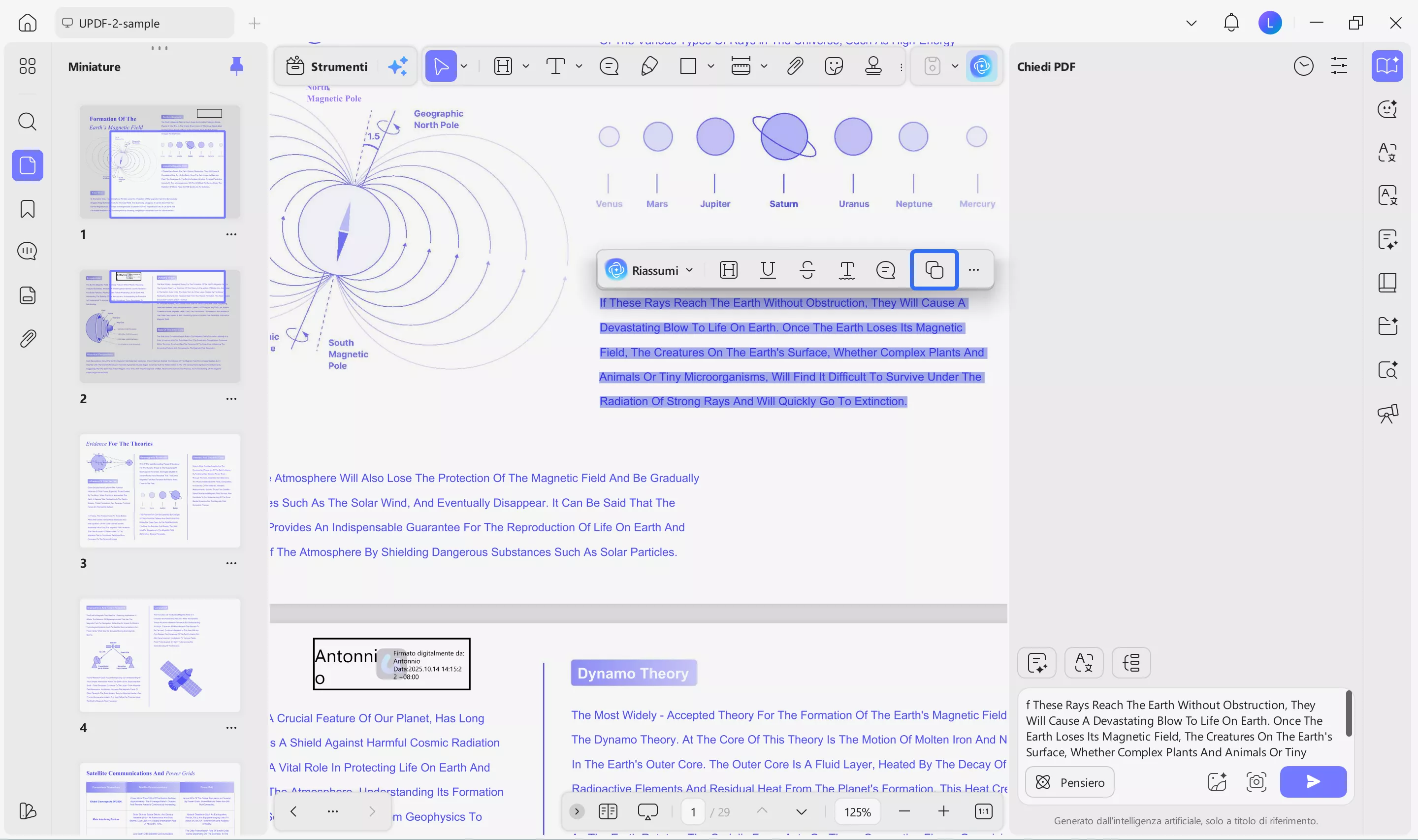The height and width of the screenshot is (840, 1418).
Task: Open the bookmarks panel in the left sidebar
Action: [27, 209]
